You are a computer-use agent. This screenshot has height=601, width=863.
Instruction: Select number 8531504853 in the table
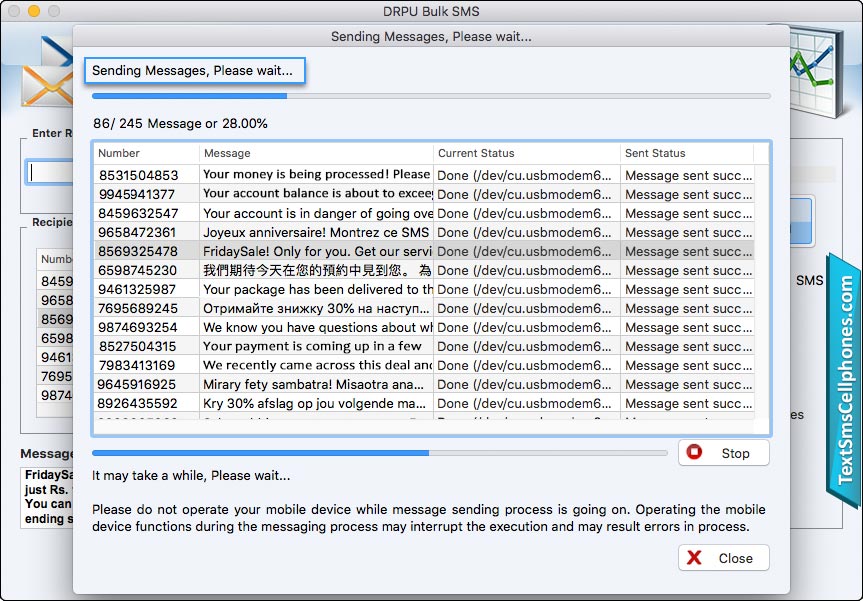(x=139, y=175)
